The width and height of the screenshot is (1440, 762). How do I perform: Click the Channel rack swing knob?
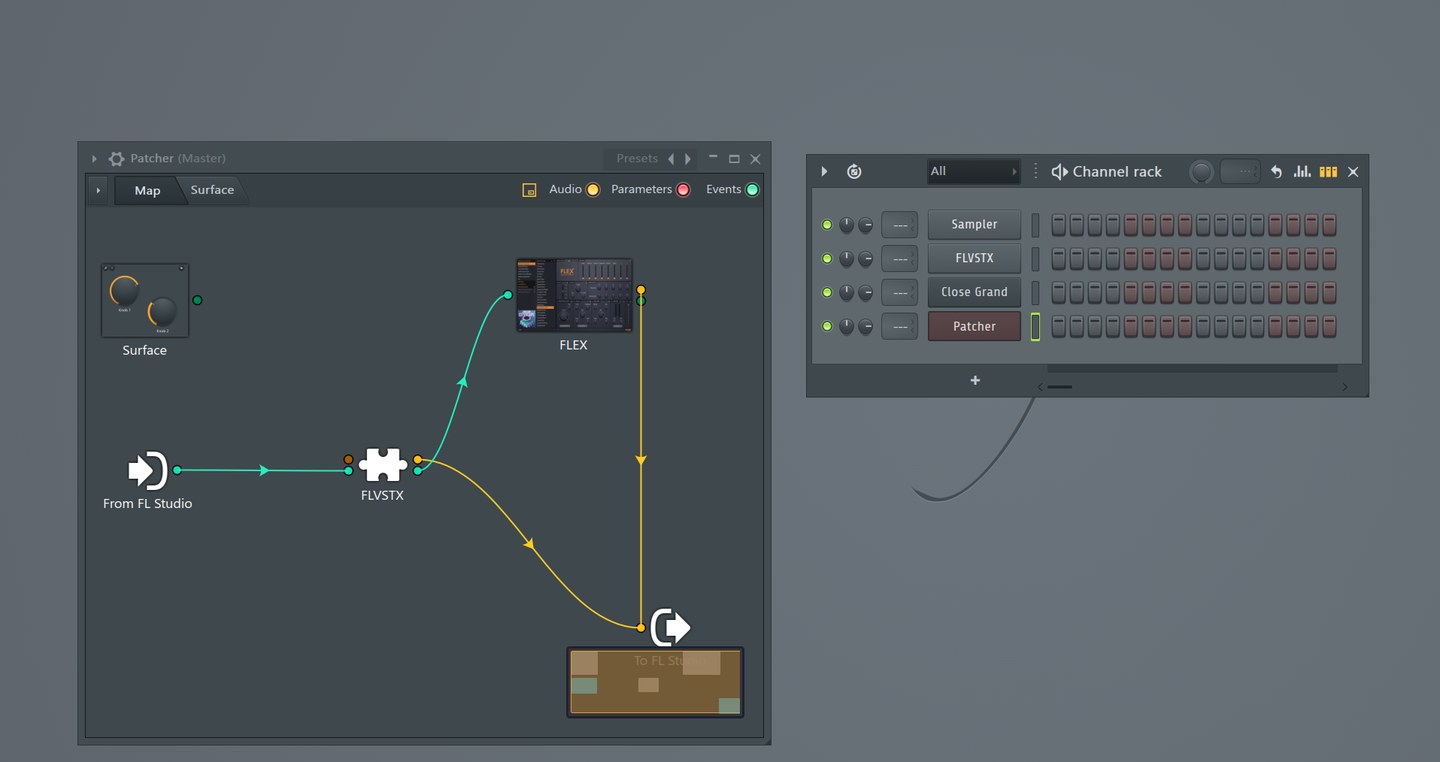coord(1201,172)
